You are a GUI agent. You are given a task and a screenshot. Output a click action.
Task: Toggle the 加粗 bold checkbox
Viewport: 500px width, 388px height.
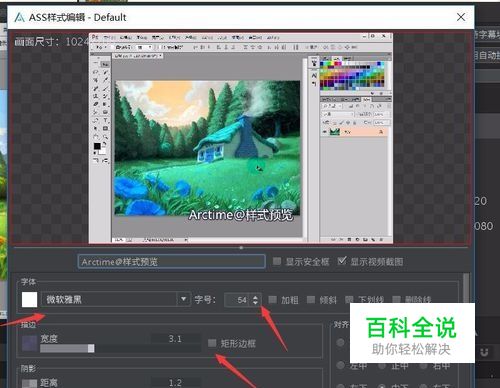(272, 300)
